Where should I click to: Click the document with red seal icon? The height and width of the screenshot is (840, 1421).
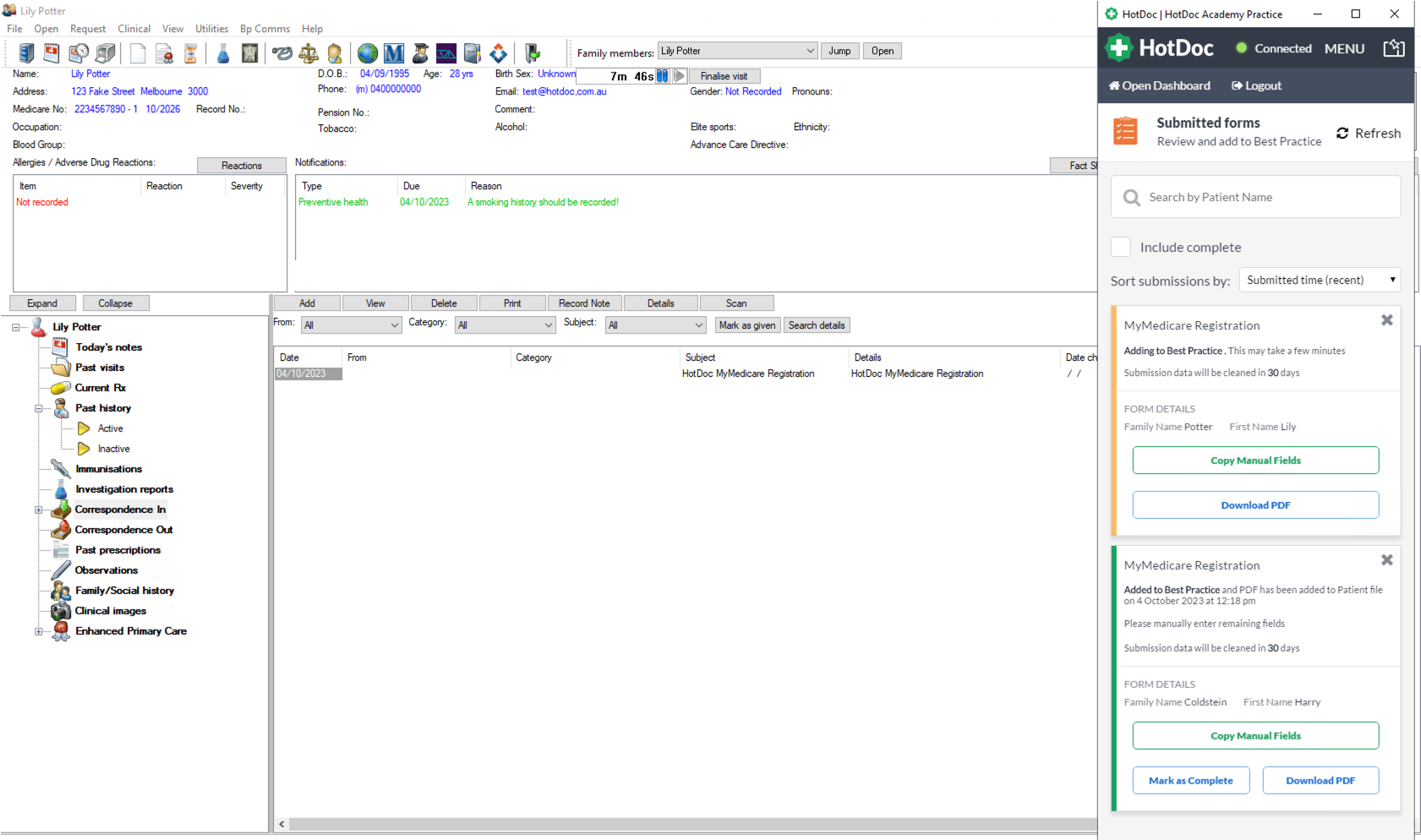pos(164,53)
